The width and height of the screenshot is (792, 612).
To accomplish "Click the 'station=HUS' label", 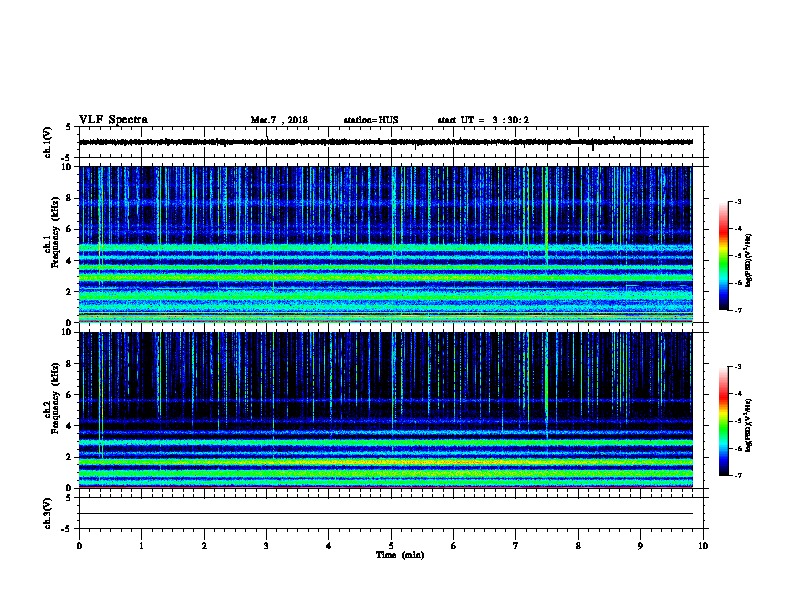I will [x=371, y=120].
